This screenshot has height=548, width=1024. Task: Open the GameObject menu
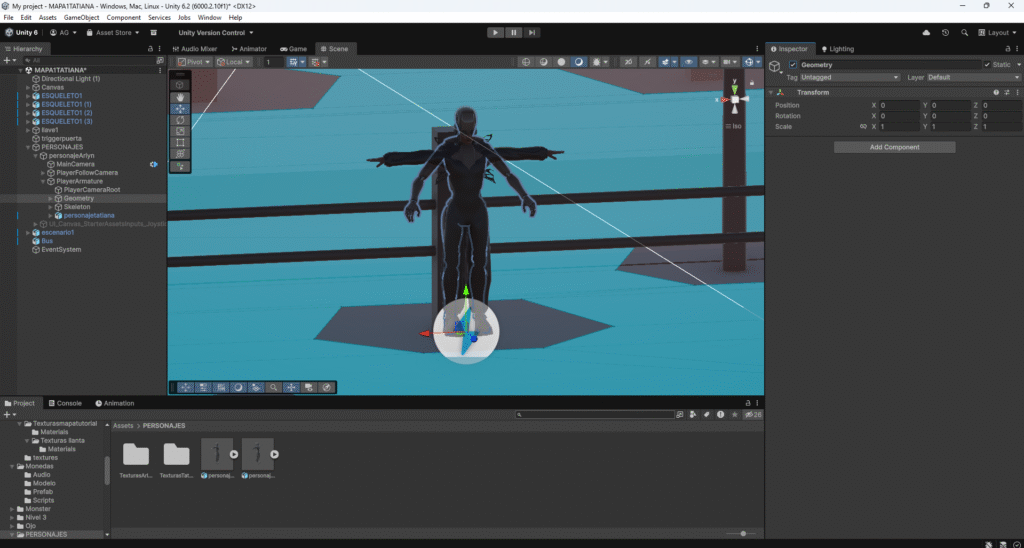[x=81, y=18]
